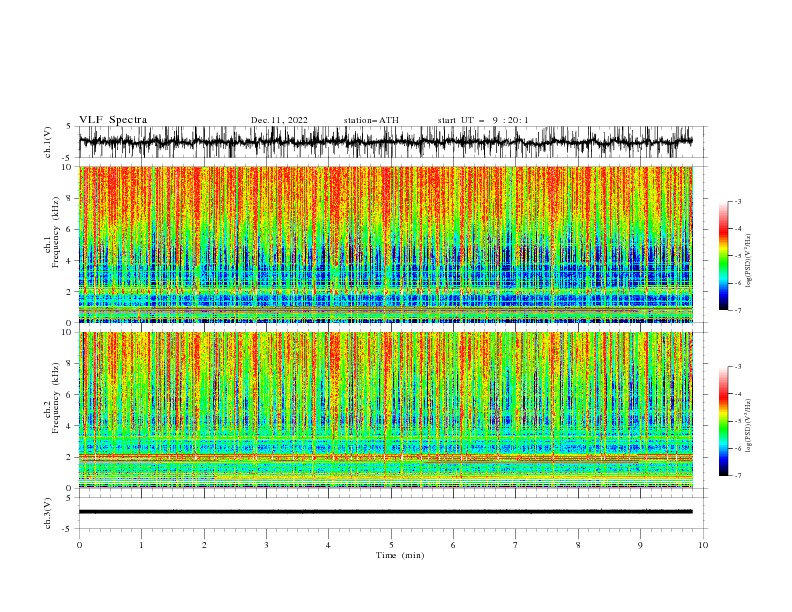Image resolution: width=792 pixels, height=612 pixels.
Task: Click the ch.2 PSD color scale bar
Action: click(723, 421)
